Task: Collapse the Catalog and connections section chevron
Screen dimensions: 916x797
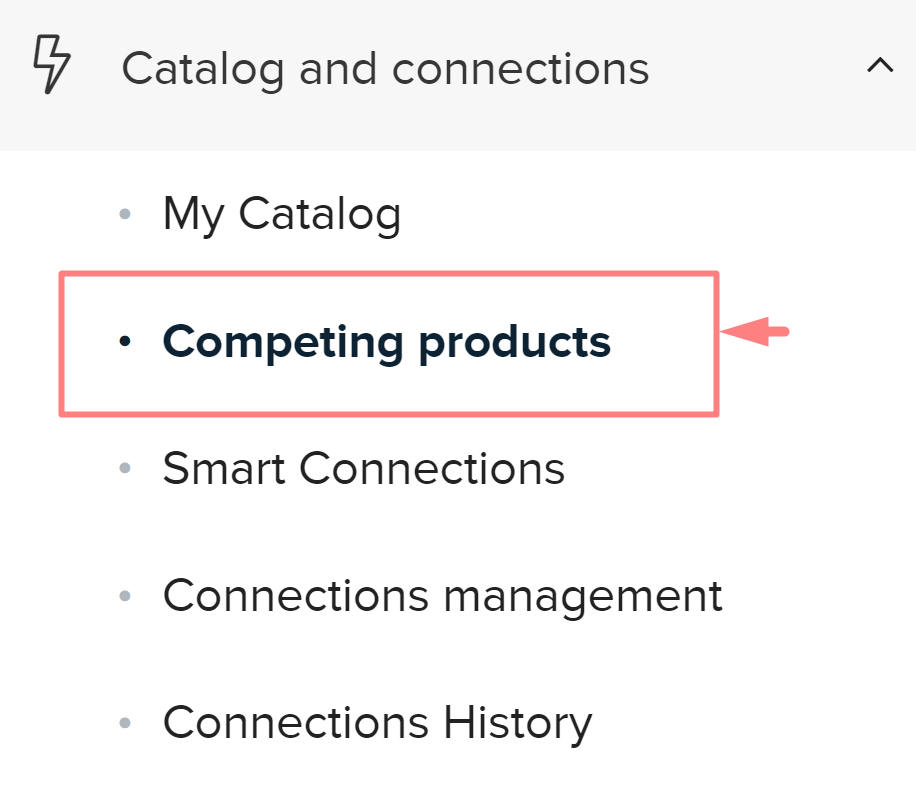Action: (880, 67)
